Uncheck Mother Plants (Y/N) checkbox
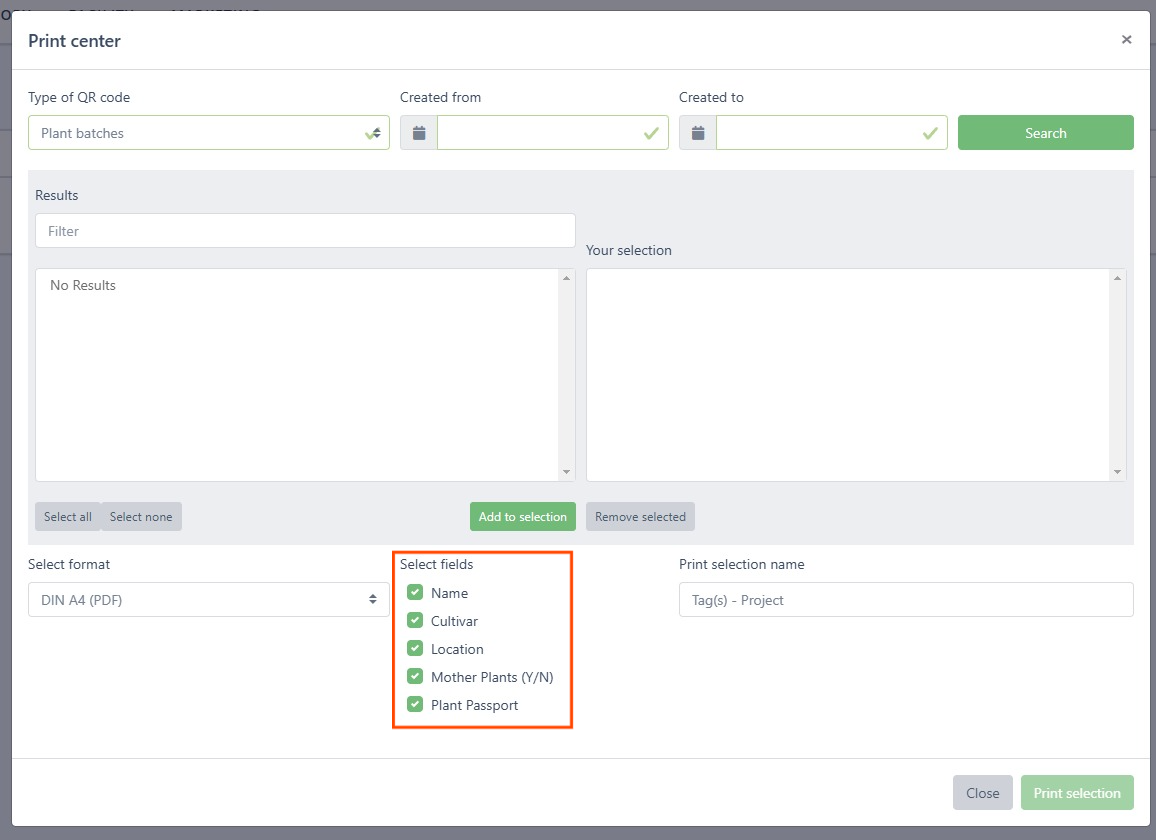The height and width of the screenshot is (840, 1156). pos(415,677)
